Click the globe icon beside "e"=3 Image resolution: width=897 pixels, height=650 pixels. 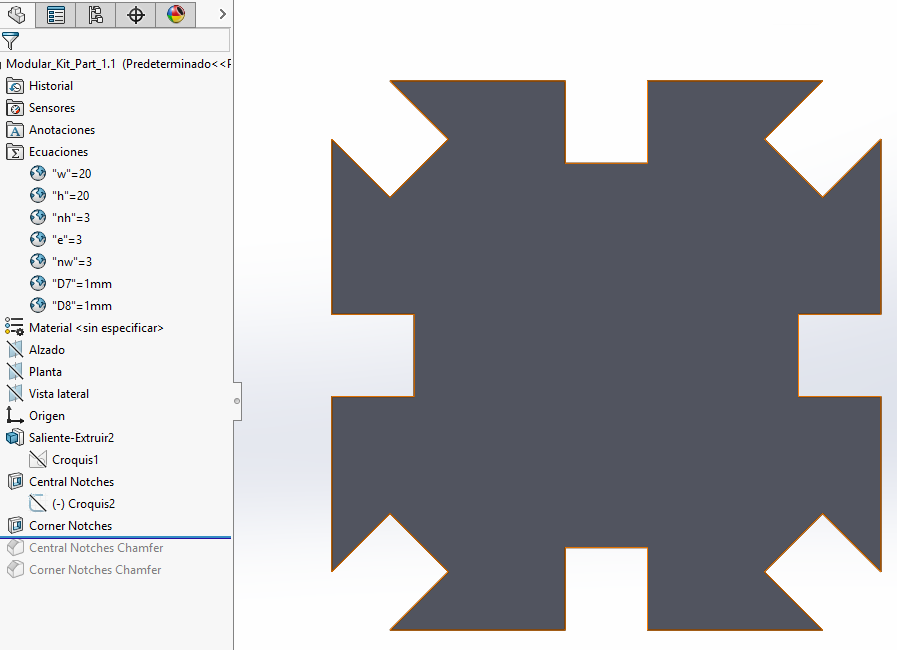click(x=38, y=239)
